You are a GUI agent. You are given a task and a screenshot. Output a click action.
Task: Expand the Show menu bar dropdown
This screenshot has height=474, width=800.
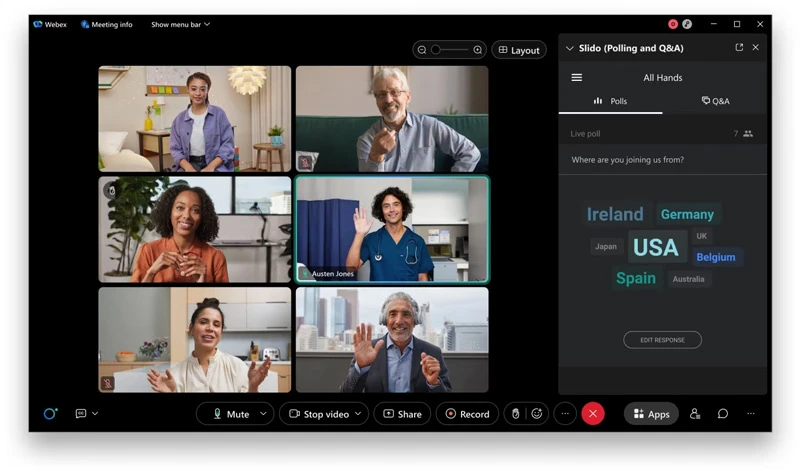coord(180,24)
